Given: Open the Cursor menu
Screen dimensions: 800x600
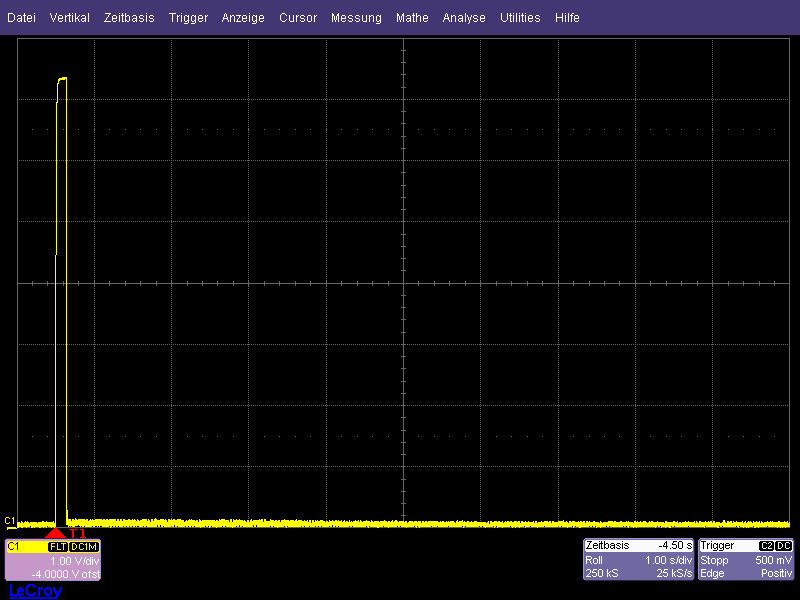Looking at the screenshot, I should tap(298, 18).
